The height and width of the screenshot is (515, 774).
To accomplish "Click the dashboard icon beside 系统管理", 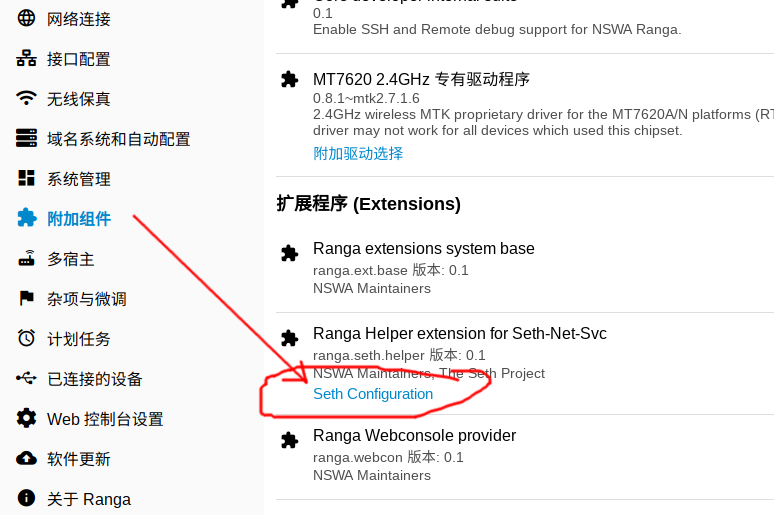I will coord(26,178).
